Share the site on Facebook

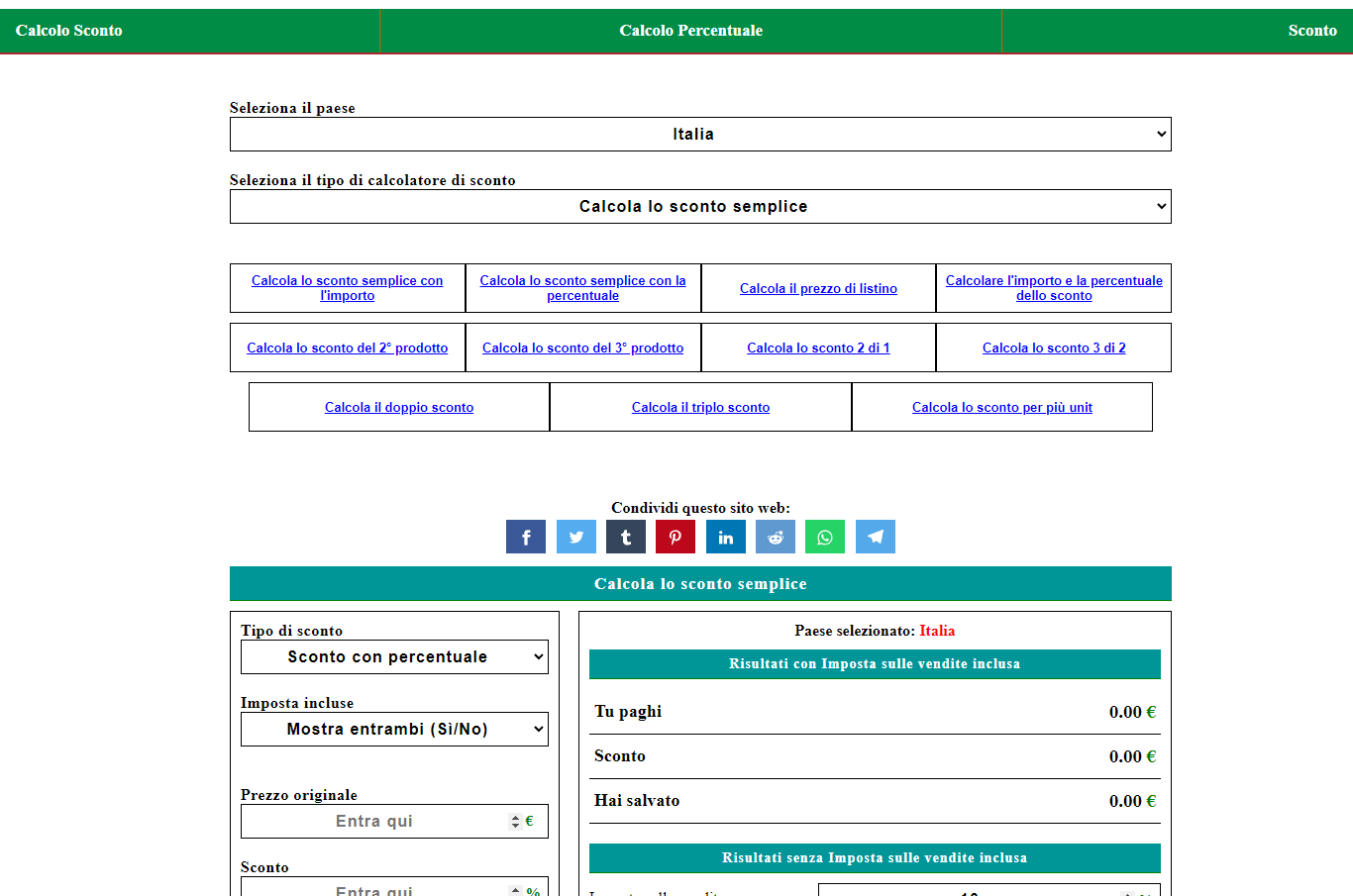(x=526, y=537)
